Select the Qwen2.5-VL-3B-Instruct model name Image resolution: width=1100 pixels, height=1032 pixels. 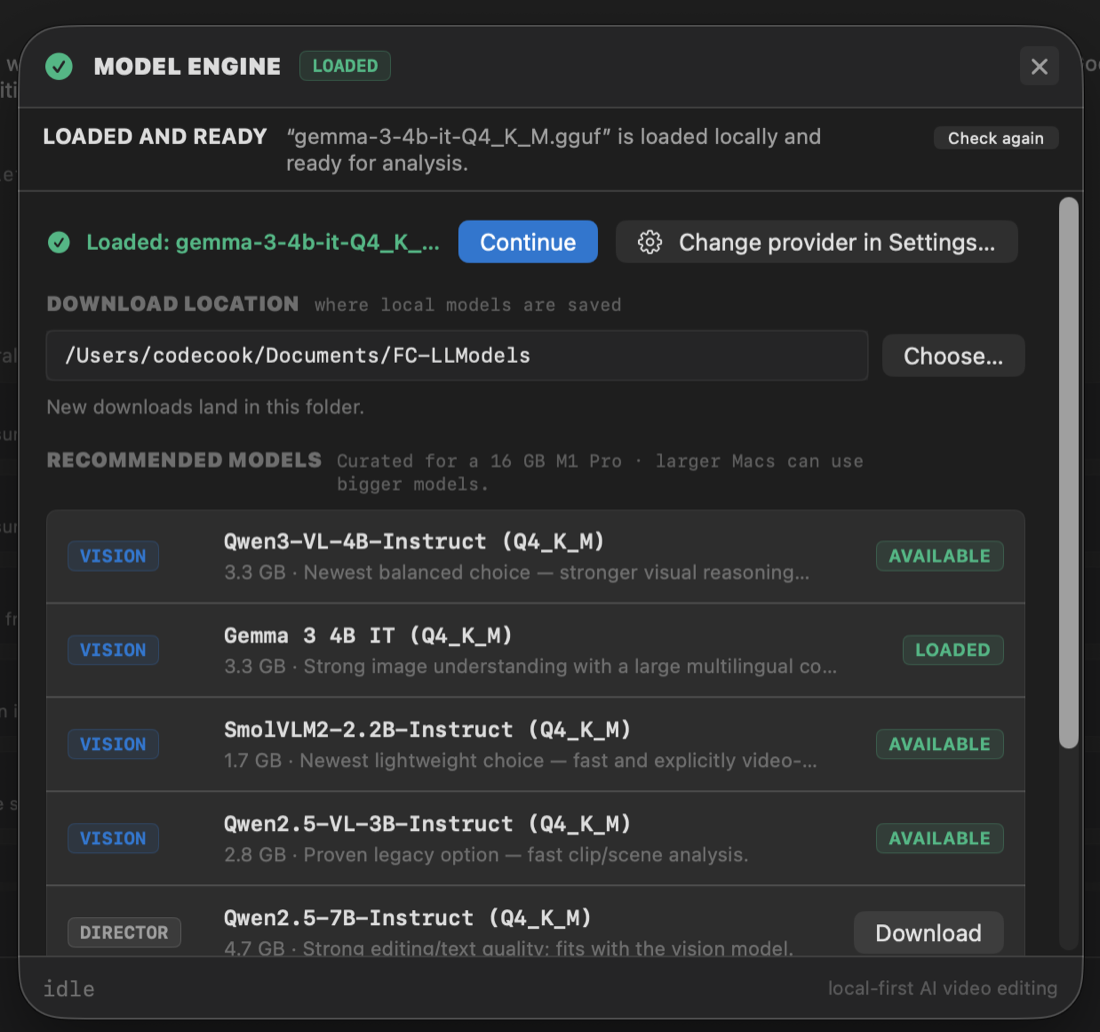[x=427, y=824]
